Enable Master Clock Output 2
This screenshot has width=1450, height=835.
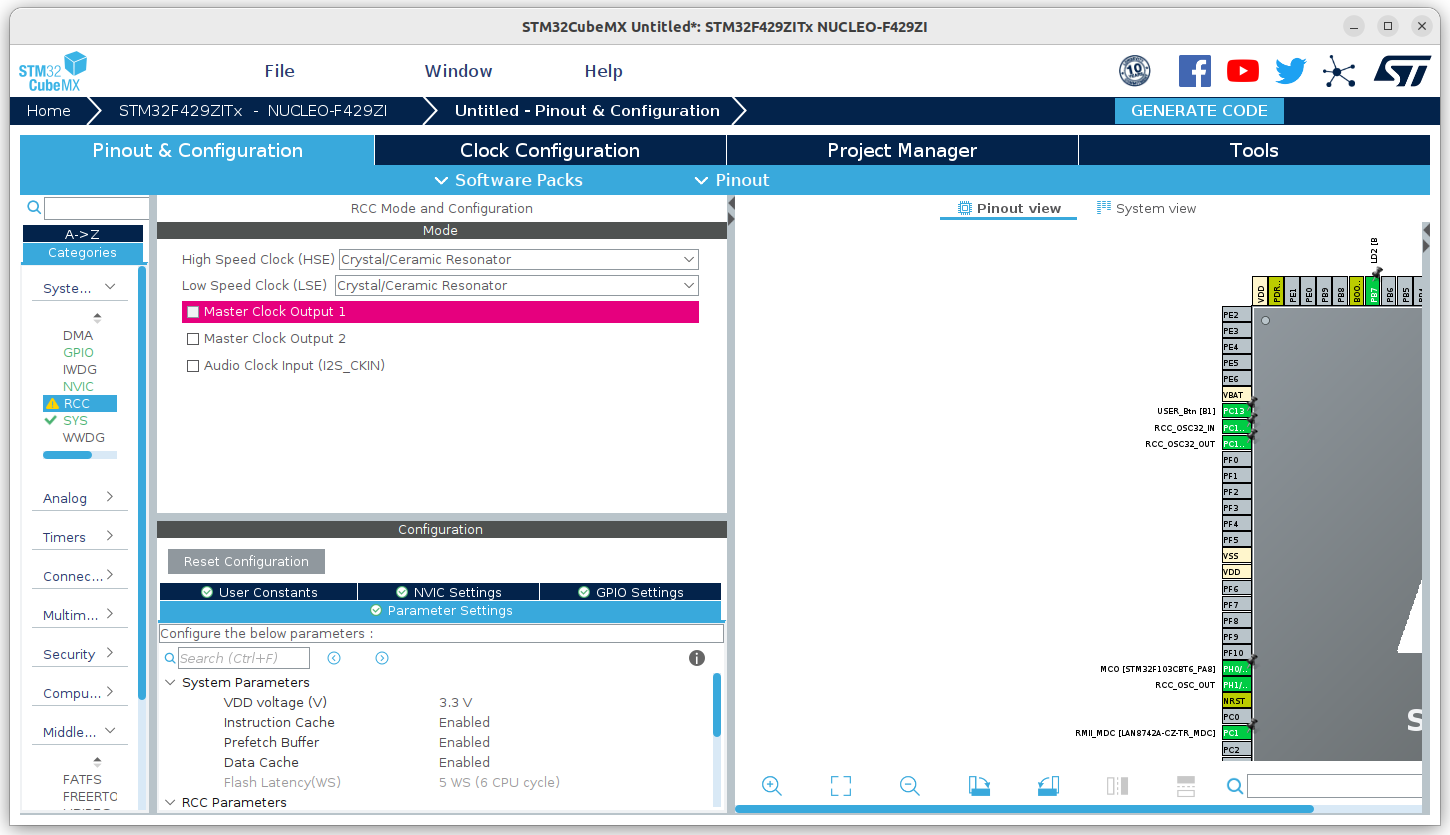pos(193,339)
